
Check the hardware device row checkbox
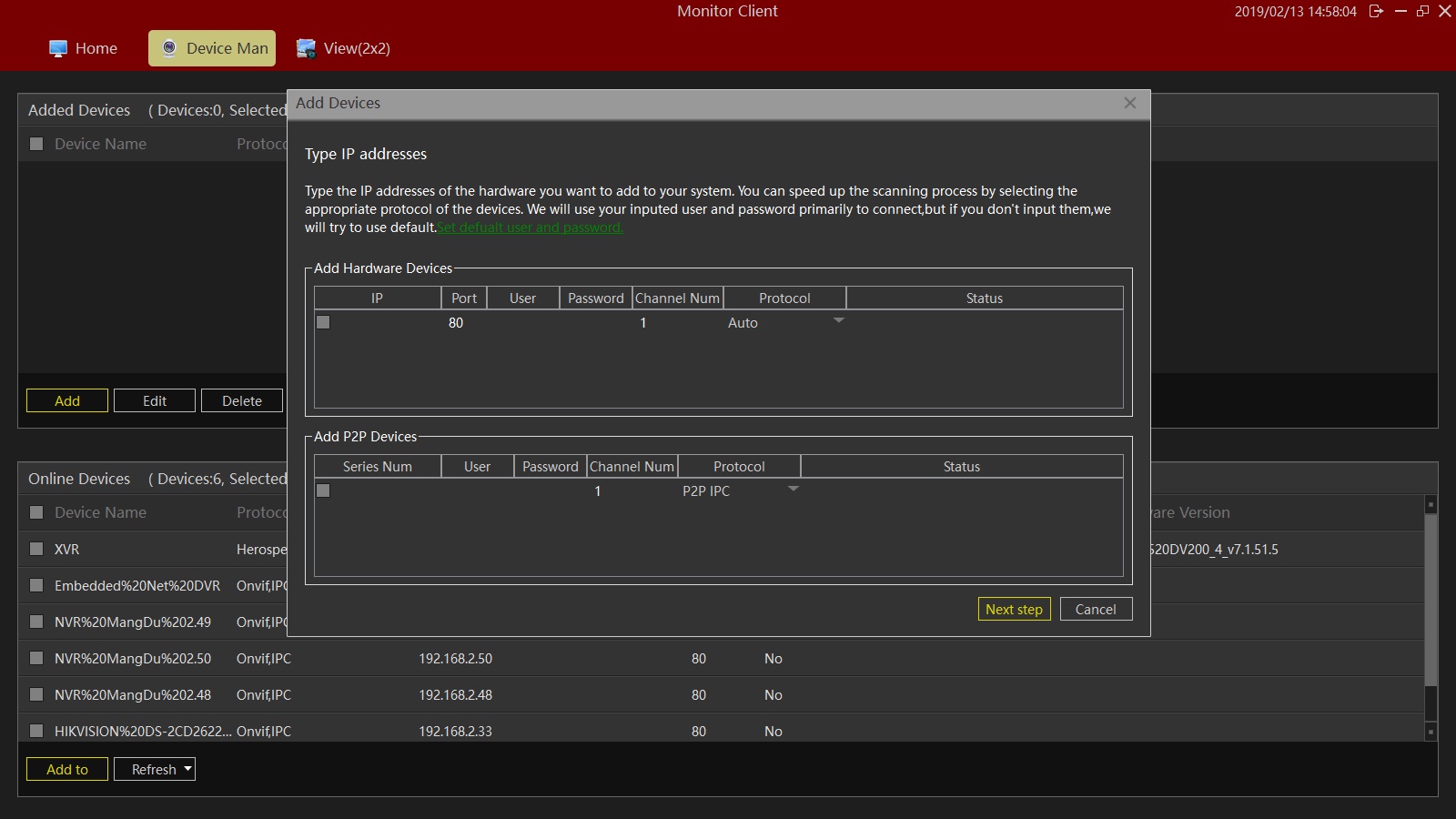323,322
